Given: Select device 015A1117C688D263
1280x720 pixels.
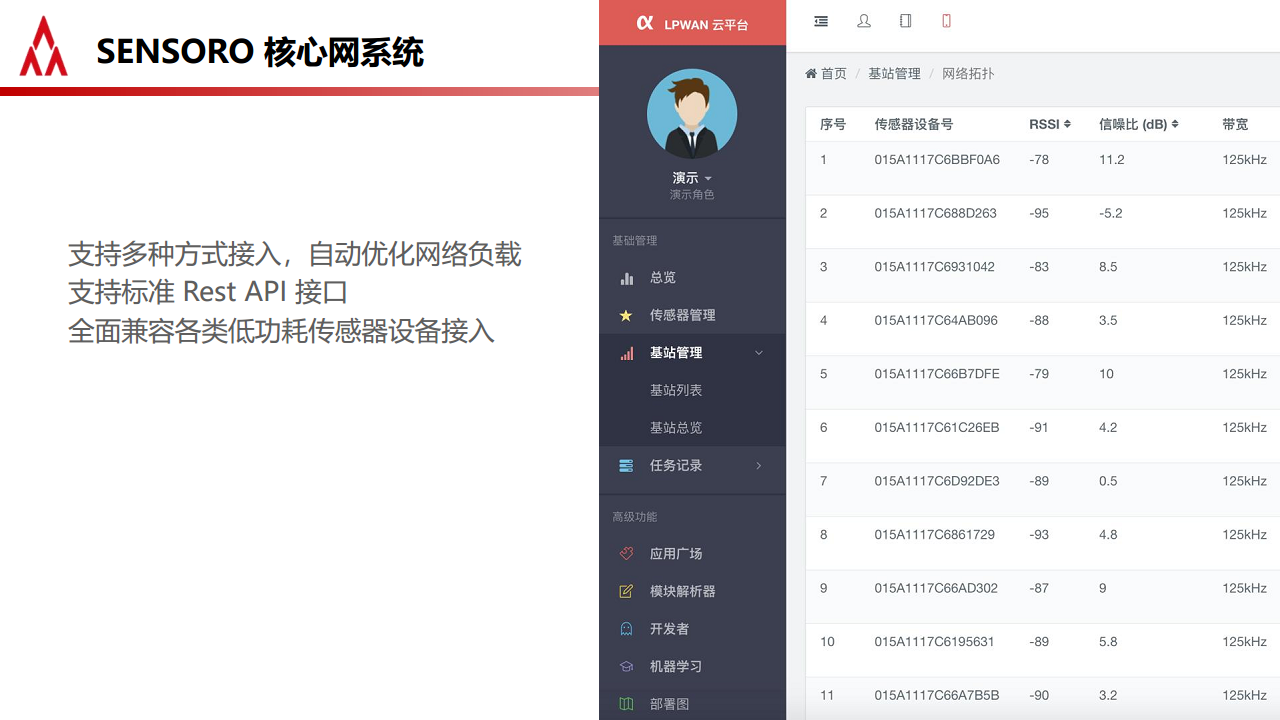Looking at the screenshot, I should pyautogui.click(x=935, y=214).
